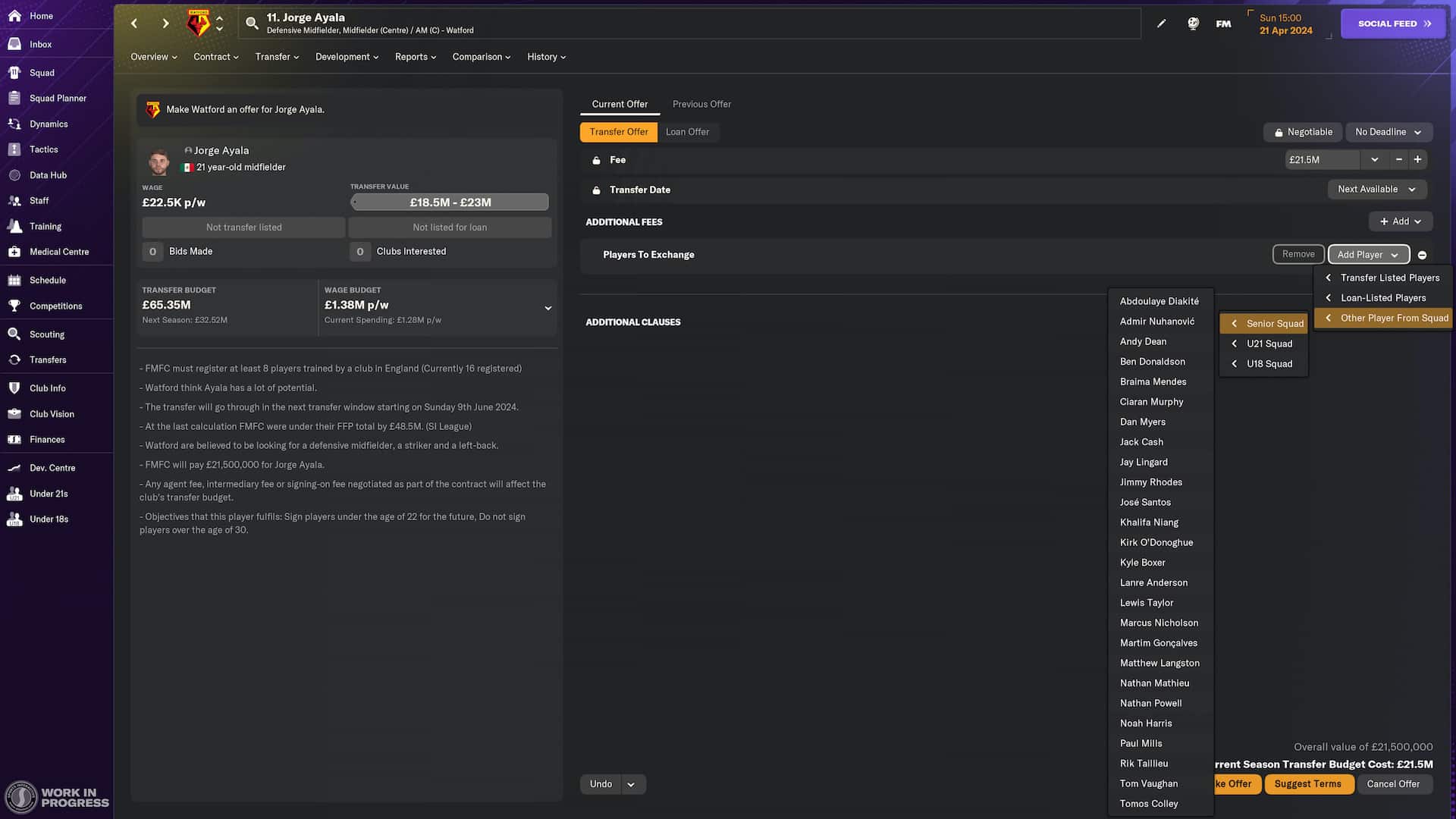Open the Tactics screen
1456x819 pixels.
(x=42, y=149)
